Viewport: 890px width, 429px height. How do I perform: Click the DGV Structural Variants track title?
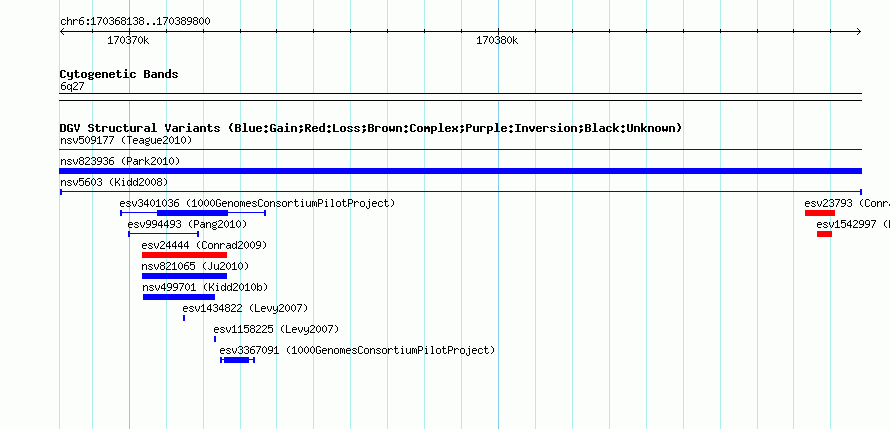(x=371, y=128)
